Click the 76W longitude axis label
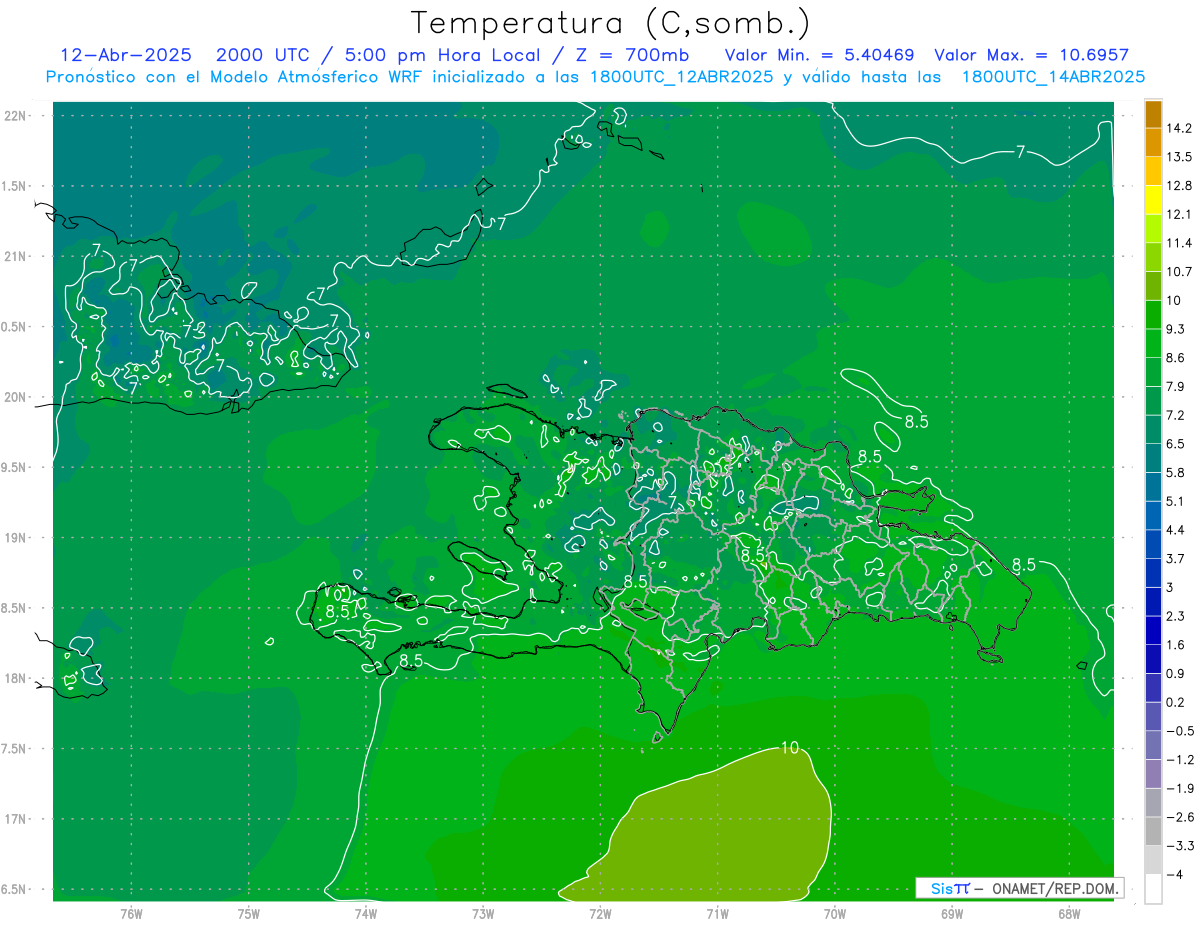 click(x=131, y=914)
